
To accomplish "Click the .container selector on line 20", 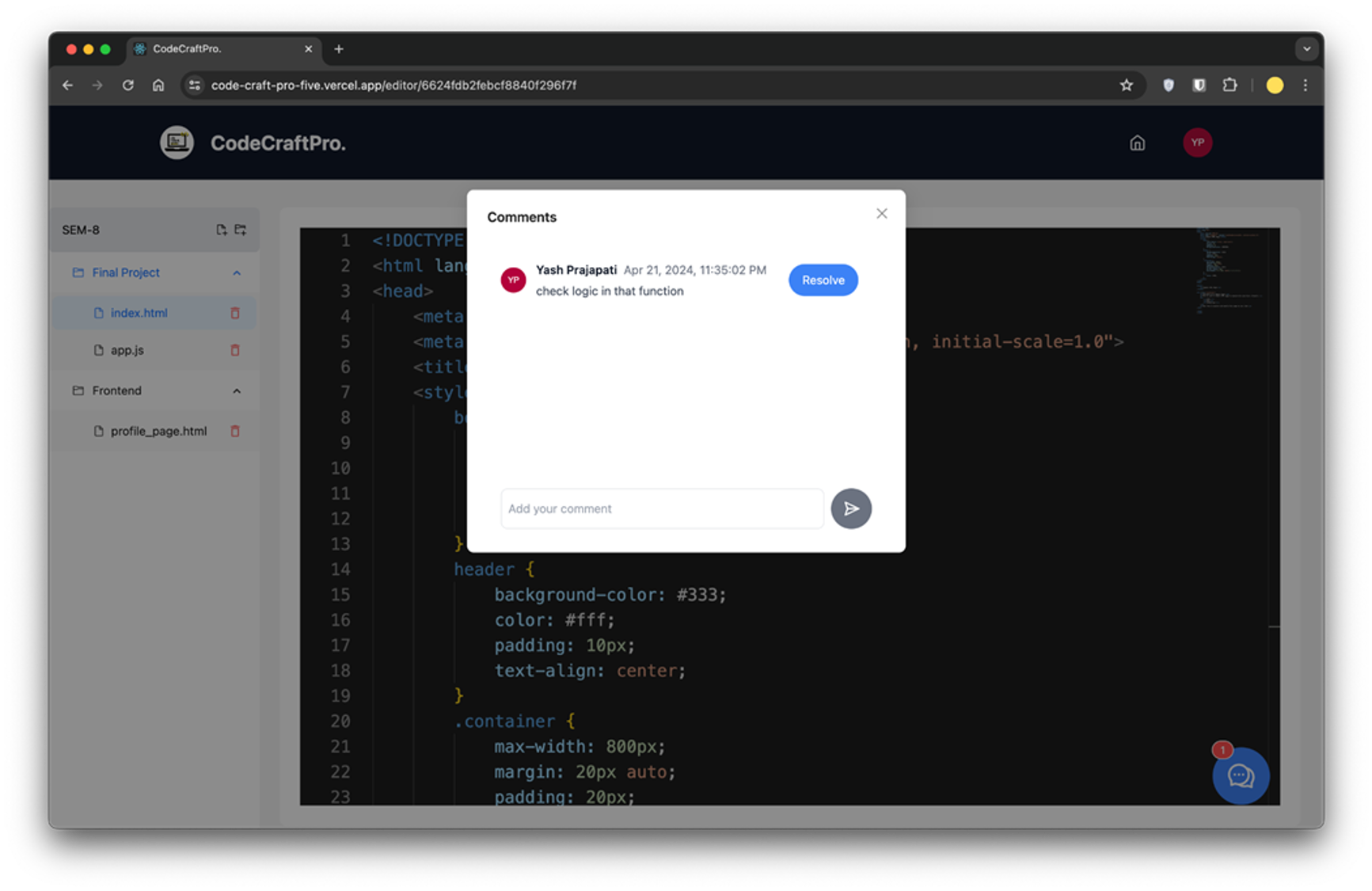I will pos(504,722).
